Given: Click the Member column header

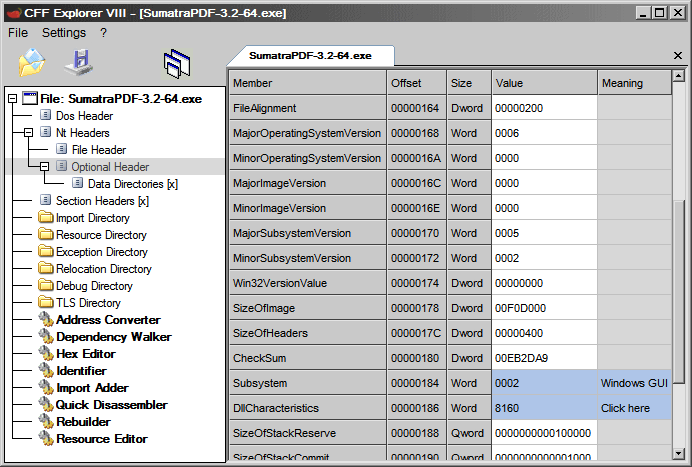Looking at the screenshot, I should coord(308,83).
